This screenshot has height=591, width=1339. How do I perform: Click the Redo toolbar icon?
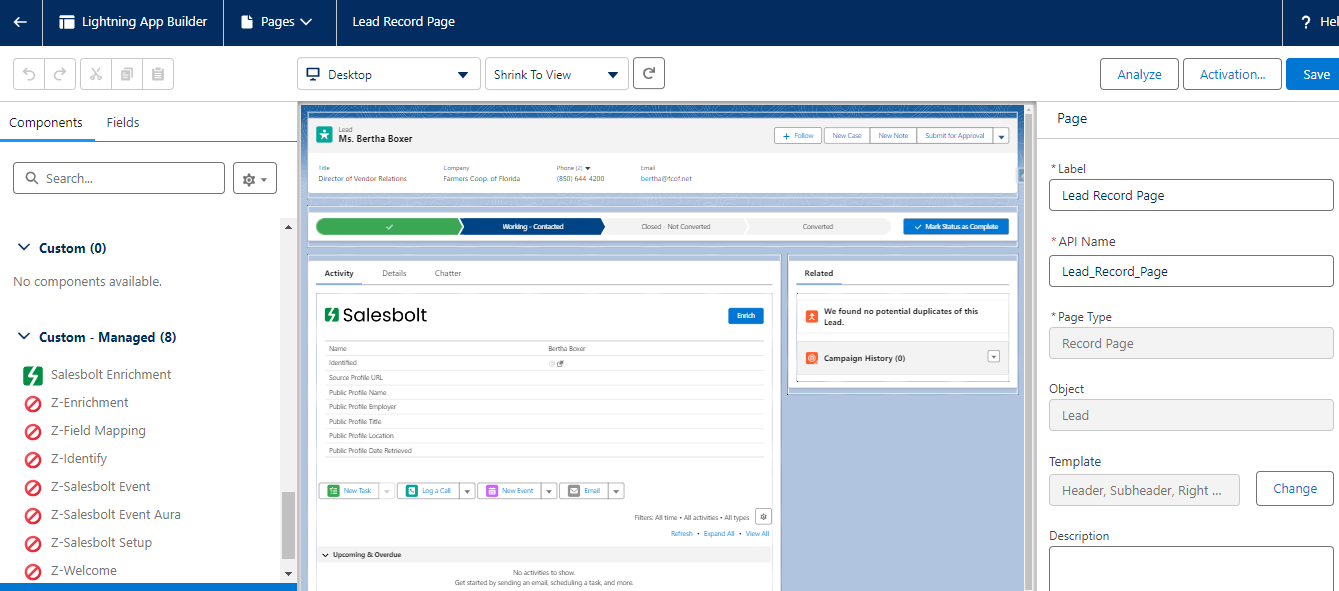[60, 74]
